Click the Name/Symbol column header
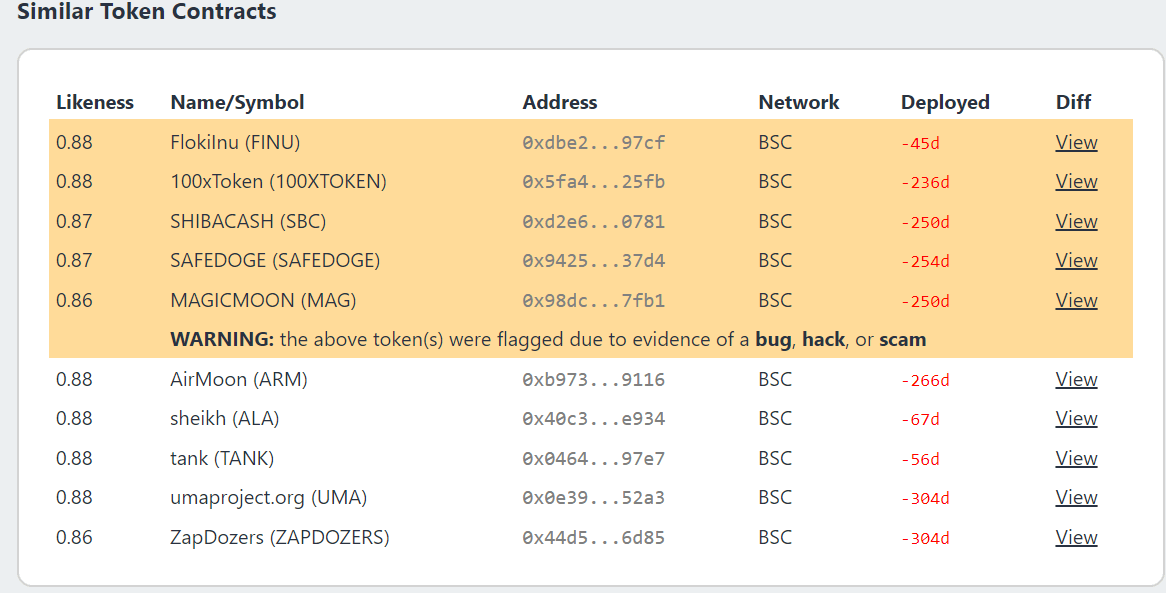Viewport: 1166px width, 593px height. pyautogui.click(x=237, y=102)
